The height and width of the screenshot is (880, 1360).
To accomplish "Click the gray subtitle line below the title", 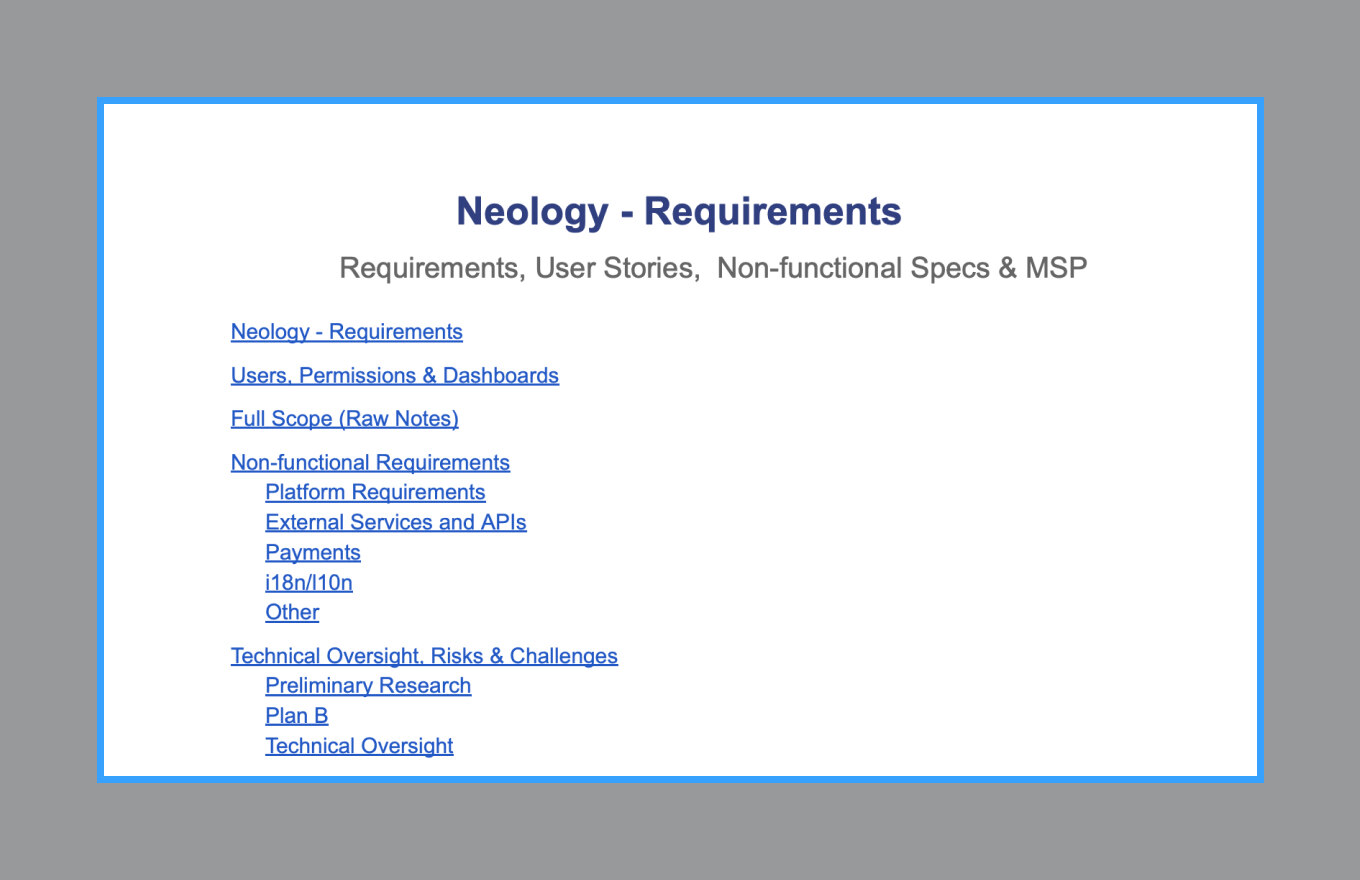I will click(x=712, y=268).
